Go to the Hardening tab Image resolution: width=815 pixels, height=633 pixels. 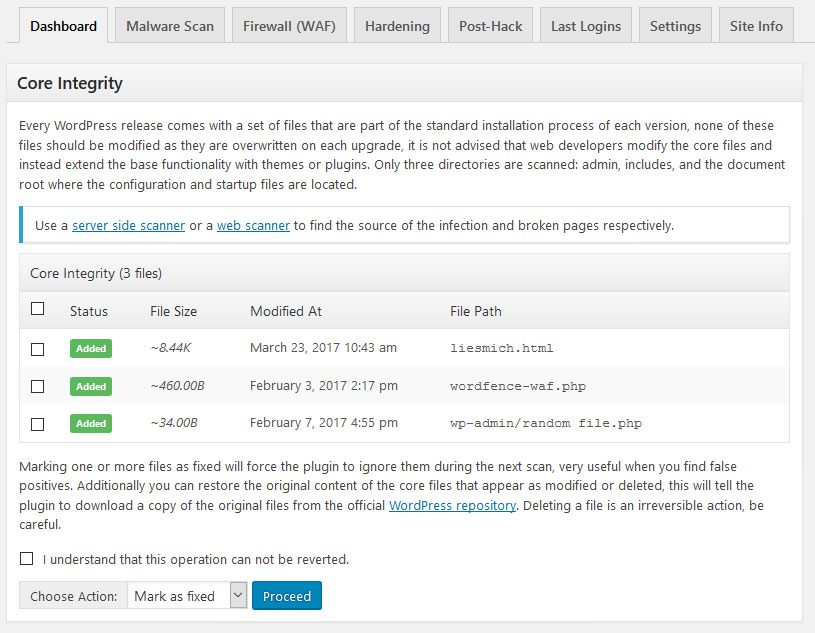click(x=397, y=25)
